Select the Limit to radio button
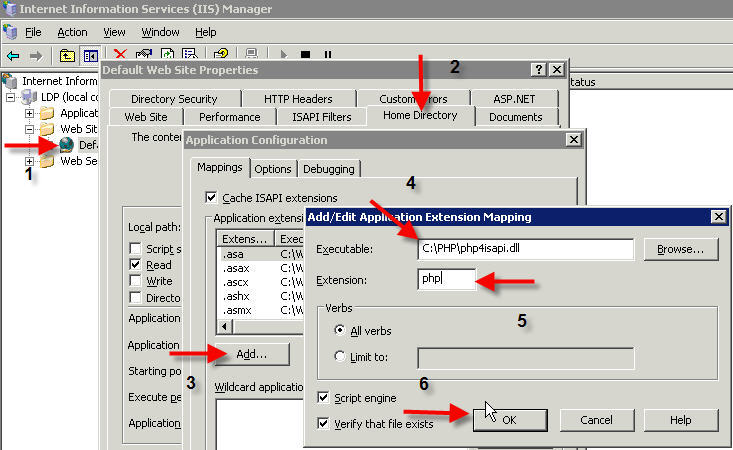Image resolution: width=733 pixels, height=450 pixels. coord(340,357)
